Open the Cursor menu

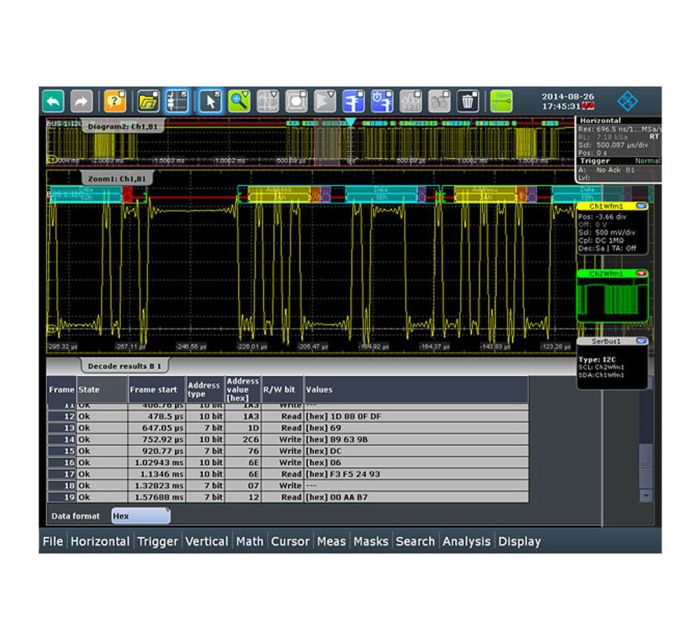(x=290, y=541)
